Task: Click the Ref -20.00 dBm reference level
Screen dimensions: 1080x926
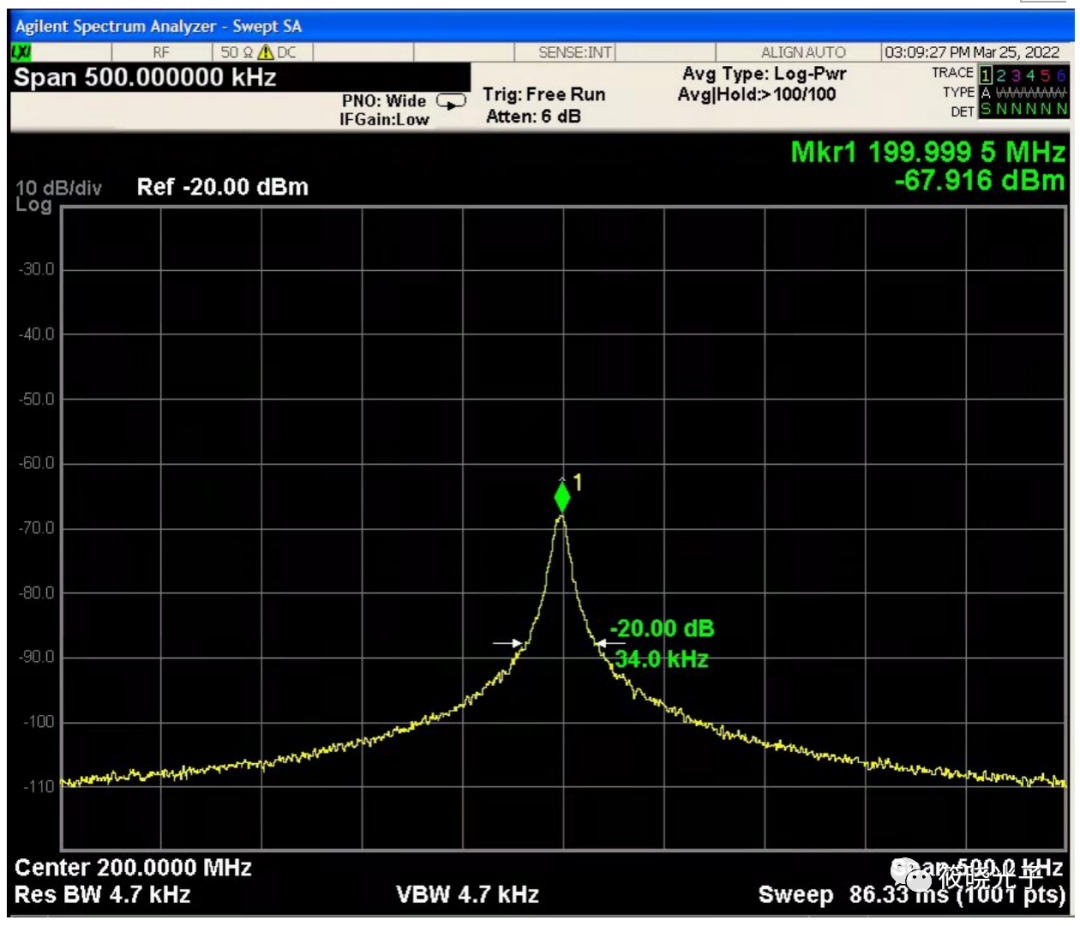Action: tap(222, 187)
